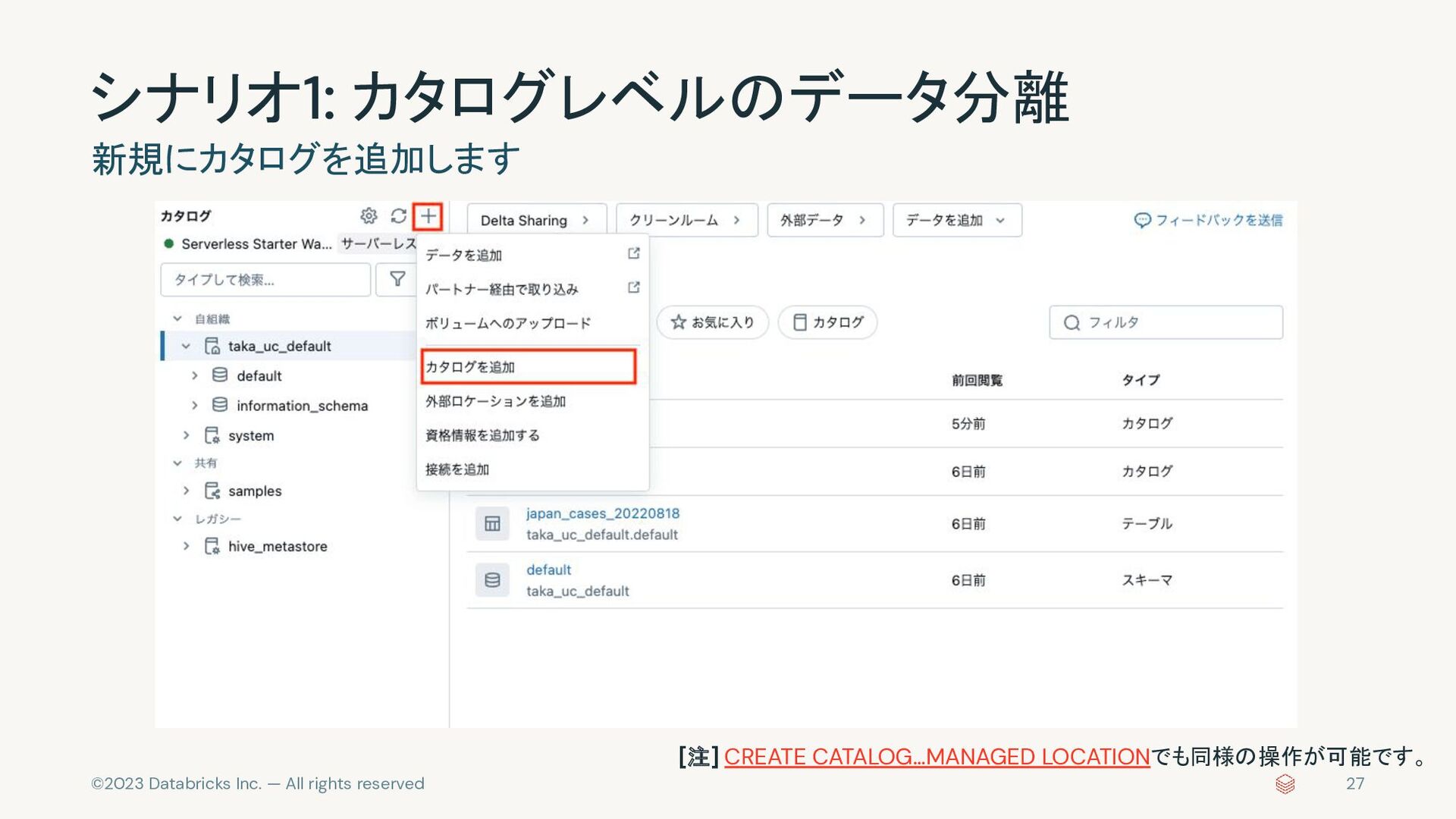Viewport: 1456px width, 819px height.
Task: Choose 接続を追加 from the menu
Action: [532, 469]
